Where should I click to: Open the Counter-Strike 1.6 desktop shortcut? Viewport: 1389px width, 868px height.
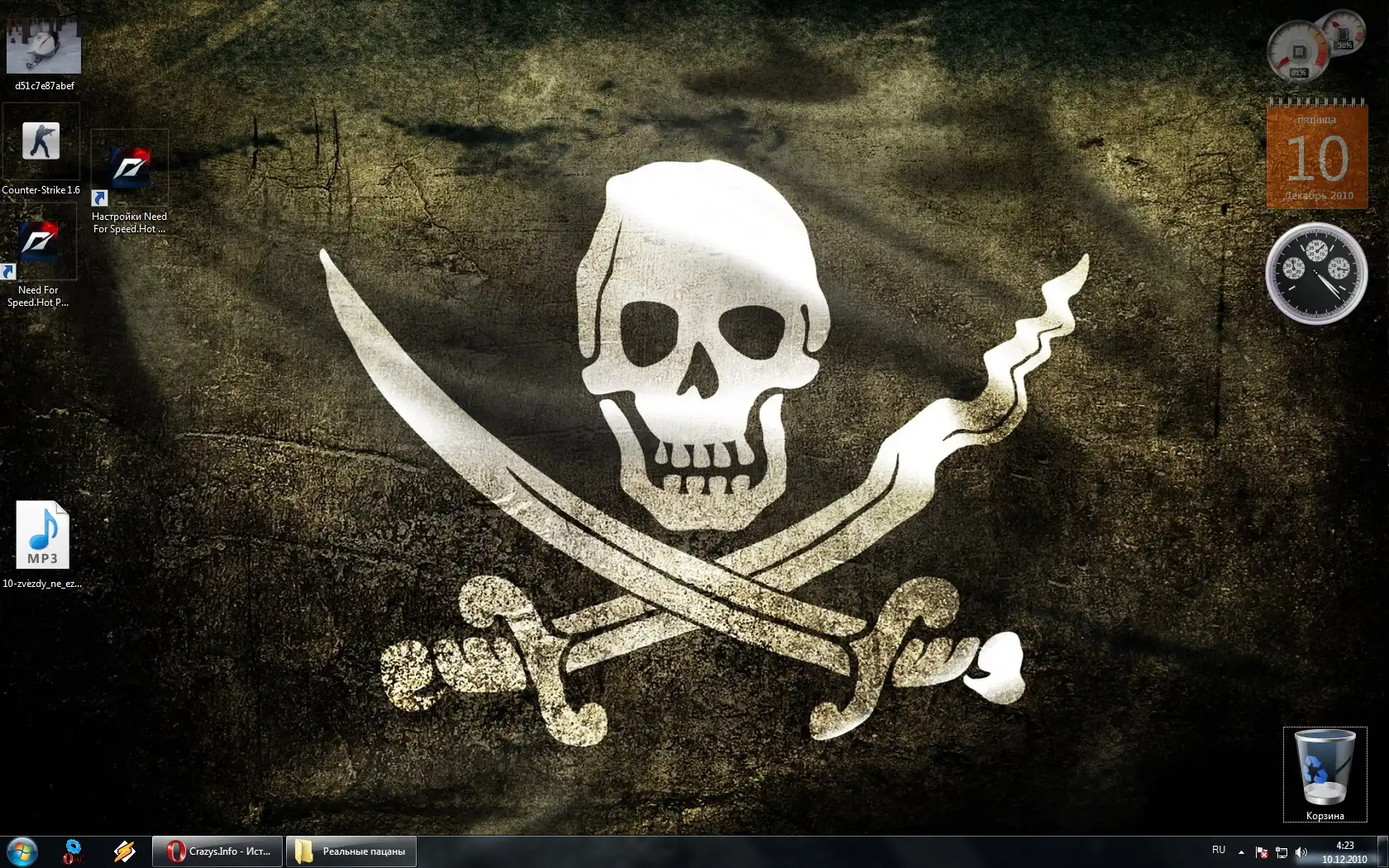[41, 143]
